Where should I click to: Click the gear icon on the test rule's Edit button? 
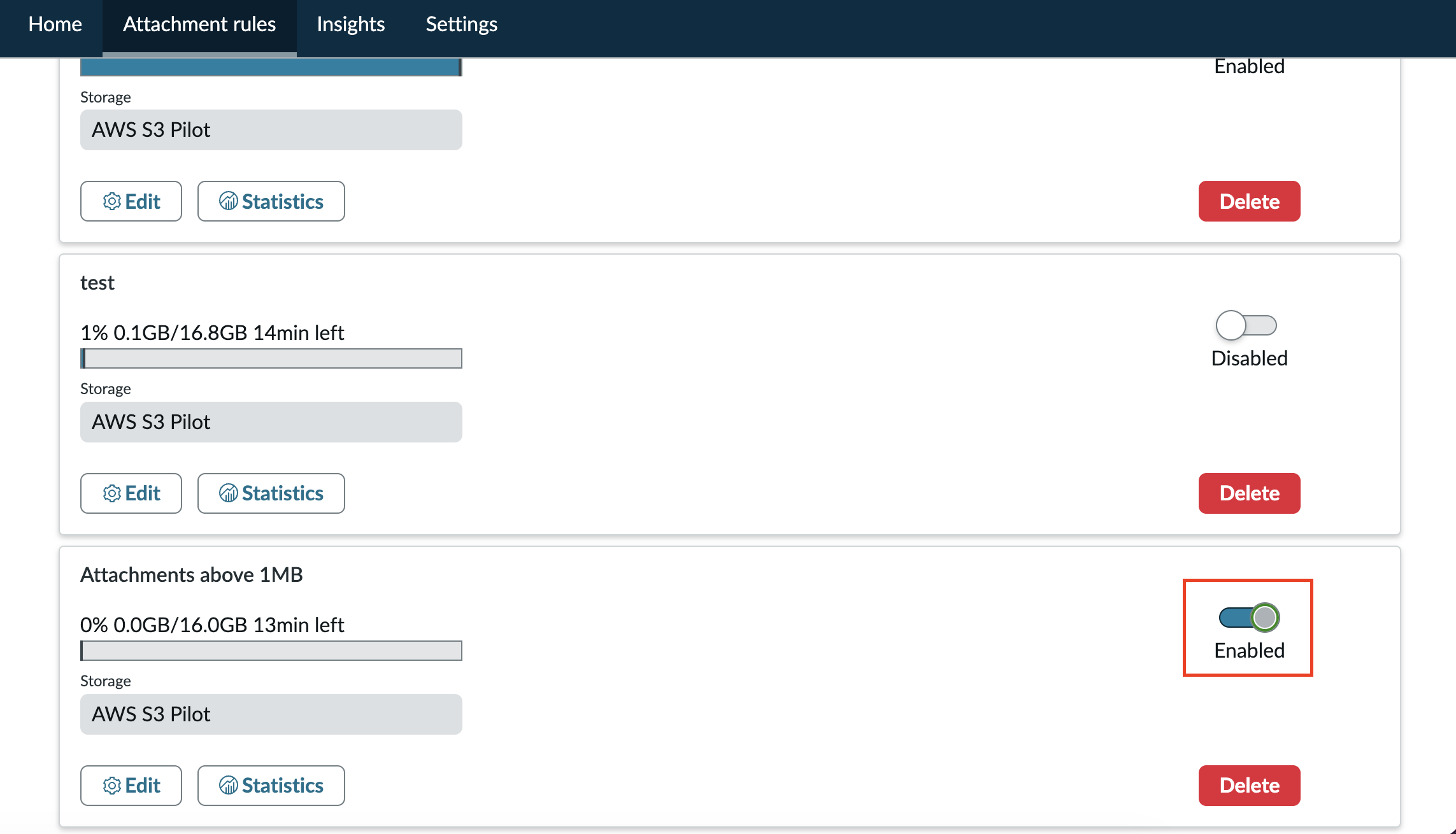(x=112, y=493)
